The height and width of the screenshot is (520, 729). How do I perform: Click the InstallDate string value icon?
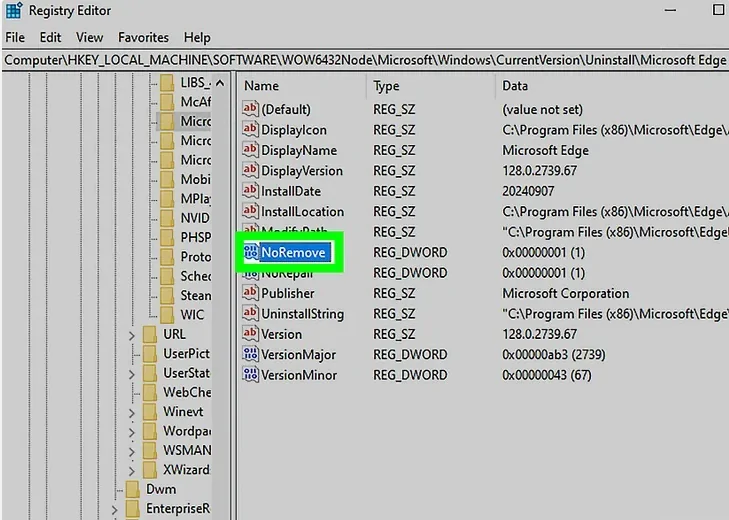pyautogui.click(x=250, y=191)
